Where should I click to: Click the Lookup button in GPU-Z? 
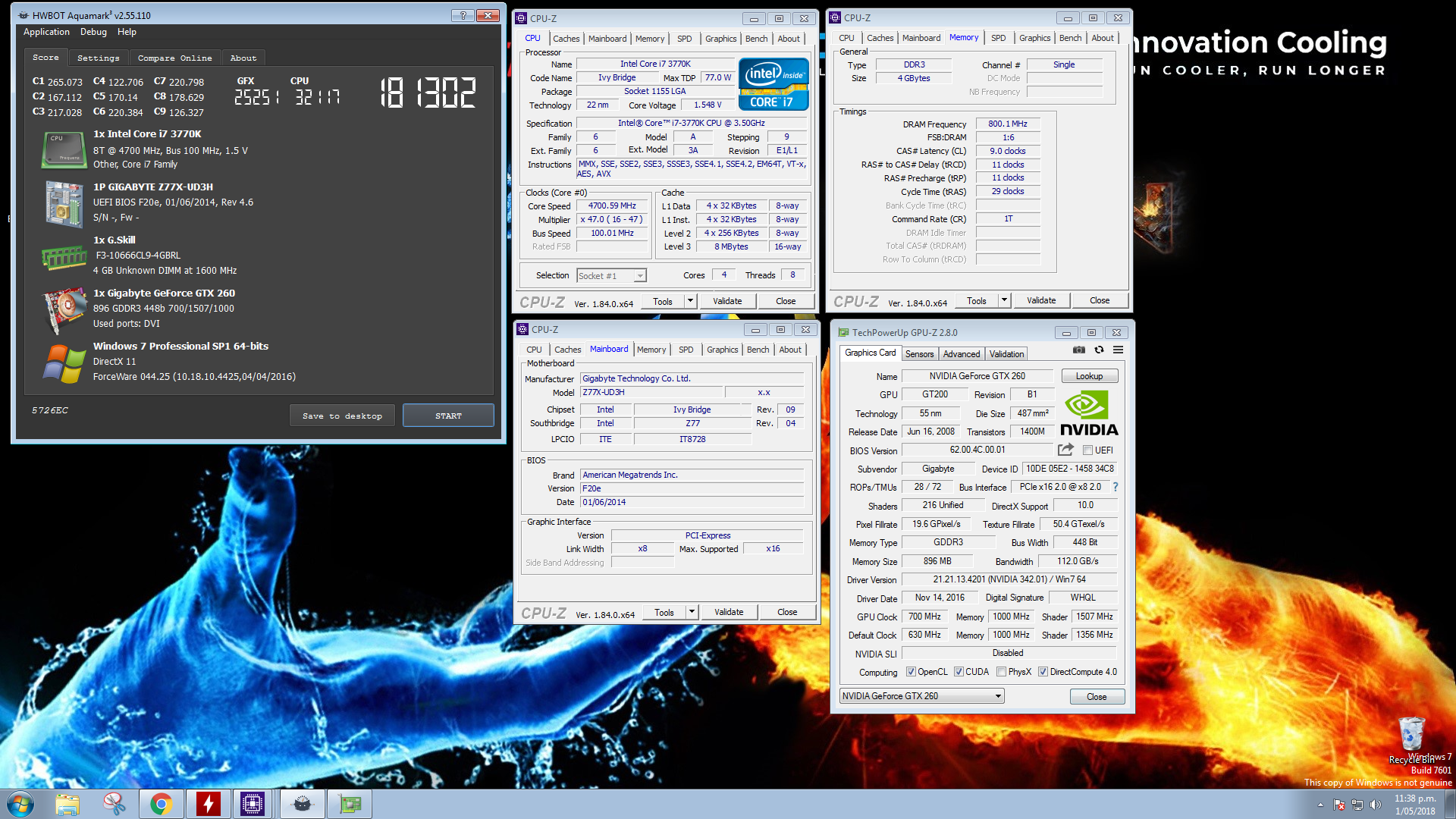pos(1089,376)
